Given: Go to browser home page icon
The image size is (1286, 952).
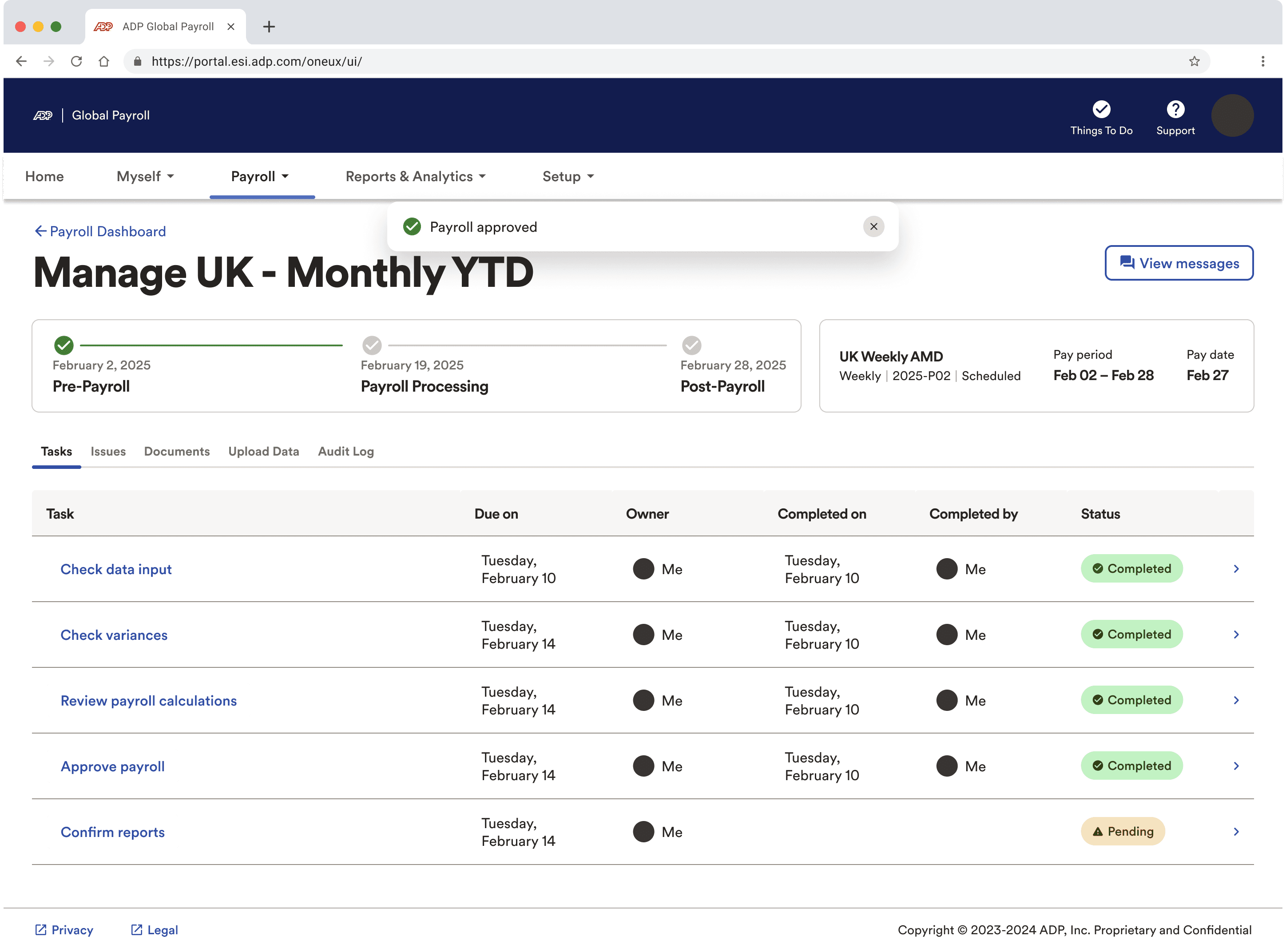Looking at the screenshot, I should click(x=104, y=62).
